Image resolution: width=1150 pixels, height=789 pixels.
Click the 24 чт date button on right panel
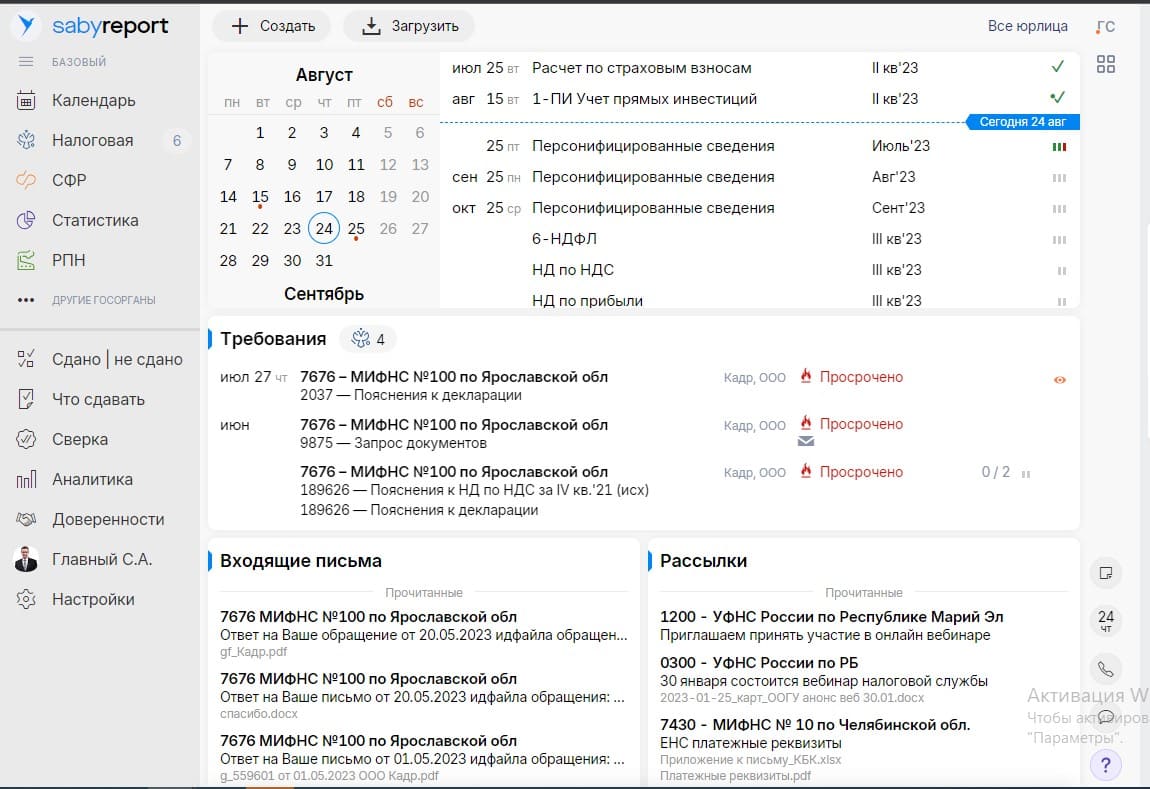pyautogui.click(x=1105, y=620)
